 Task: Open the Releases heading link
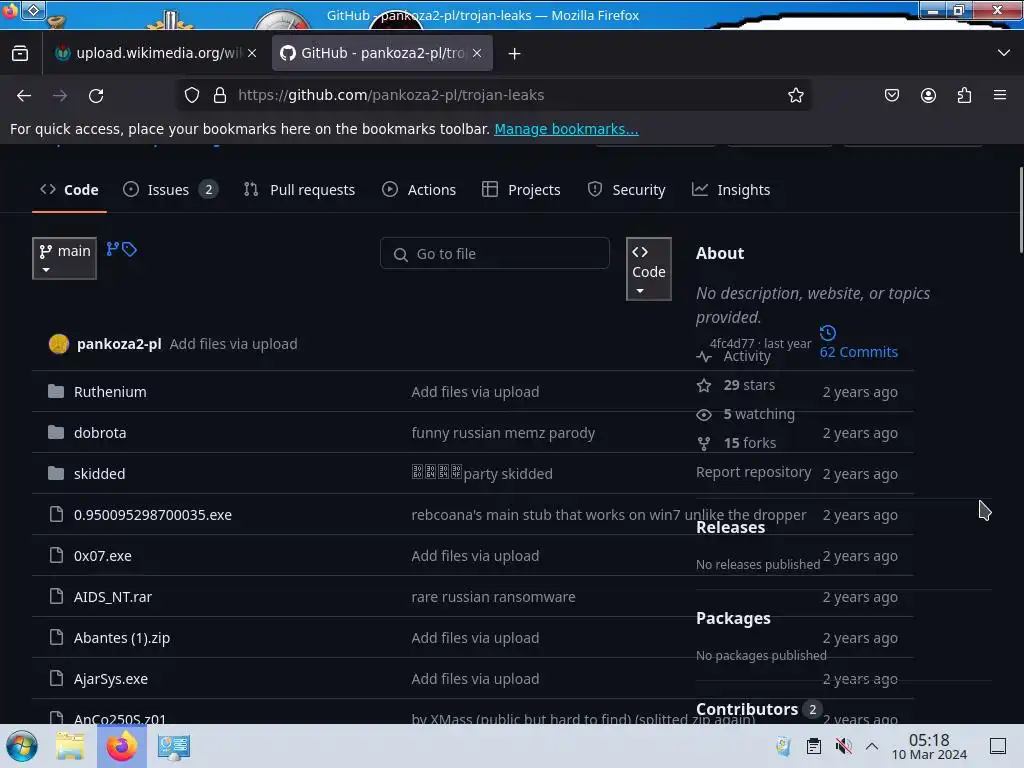click(x=730, y=528)
